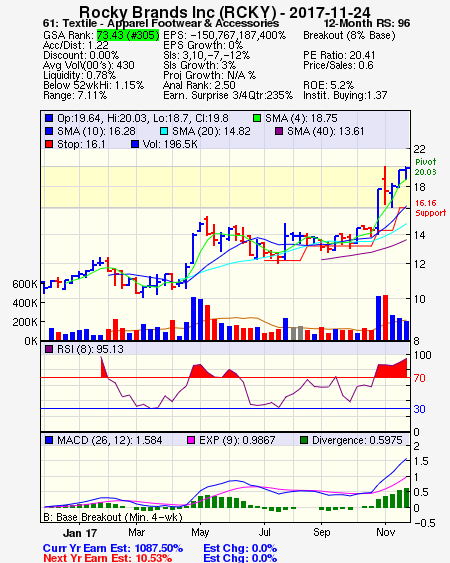Click the green SMA (4) legend swatch
The width and height of the screenshot is (450, 563).
(257, 118)
